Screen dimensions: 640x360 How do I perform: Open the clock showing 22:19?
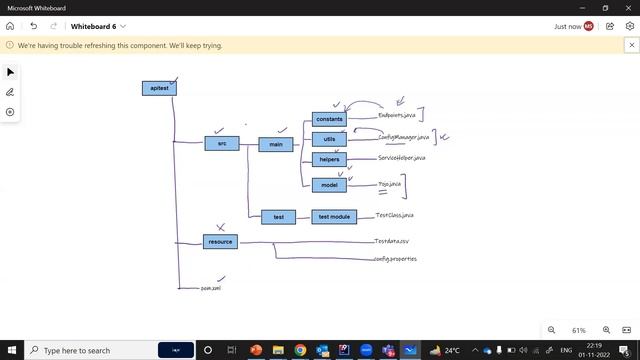(594, 350)
